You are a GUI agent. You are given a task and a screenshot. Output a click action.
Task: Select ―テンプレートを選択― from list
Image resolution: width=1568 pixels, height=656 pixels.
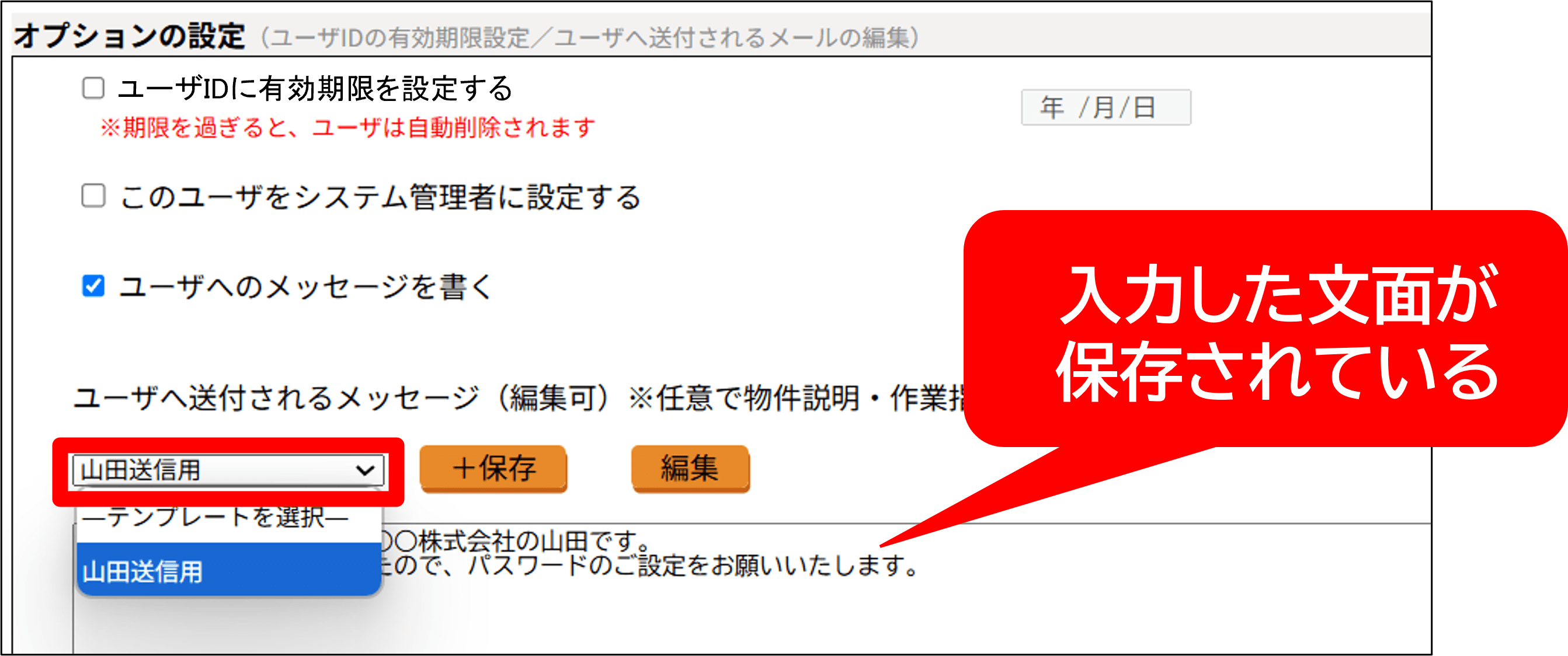click(229, 517)
